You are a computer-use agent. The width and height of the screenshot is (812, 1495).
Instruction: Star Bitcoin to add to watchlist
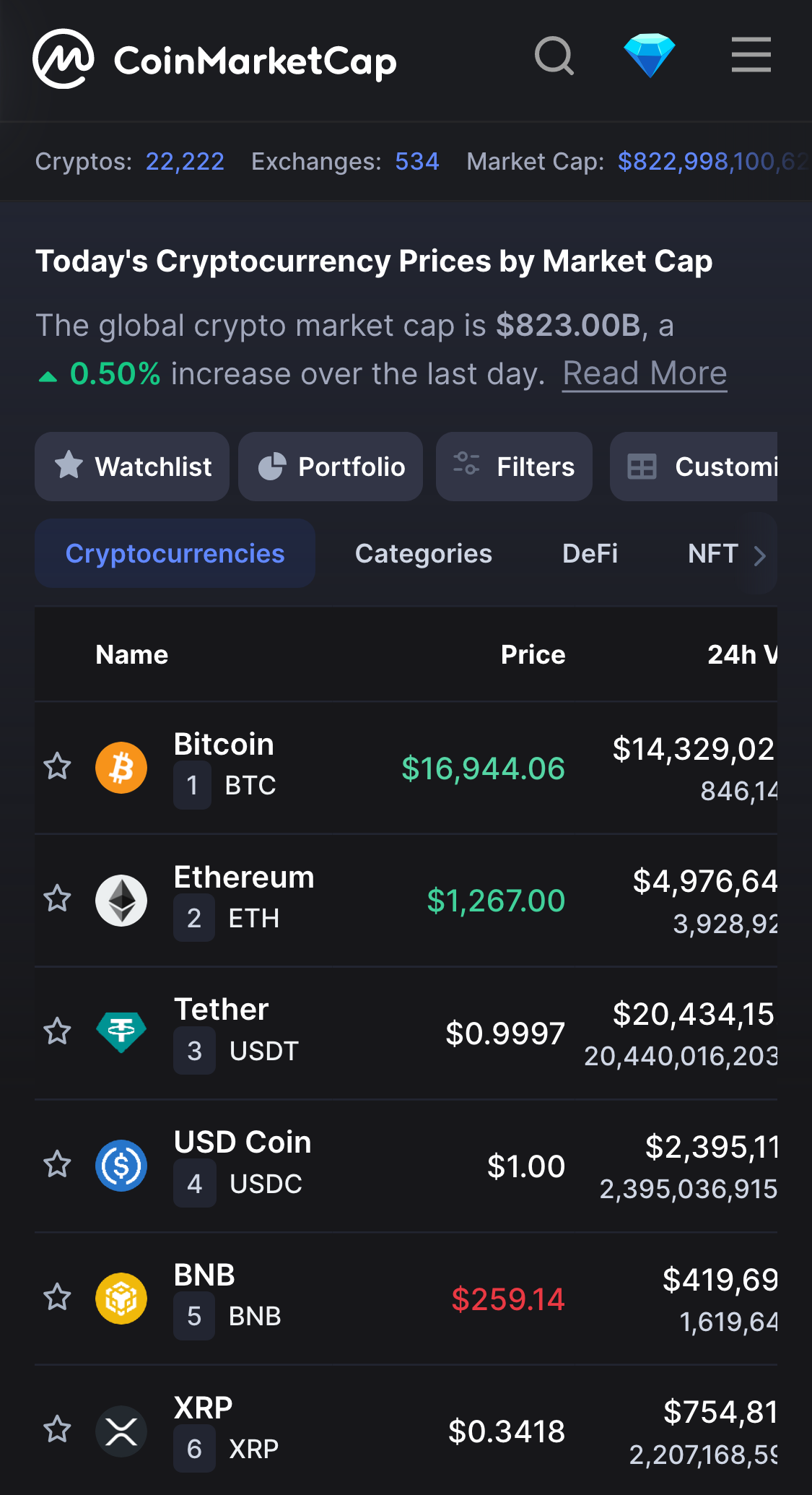click(x=58, y=766)
